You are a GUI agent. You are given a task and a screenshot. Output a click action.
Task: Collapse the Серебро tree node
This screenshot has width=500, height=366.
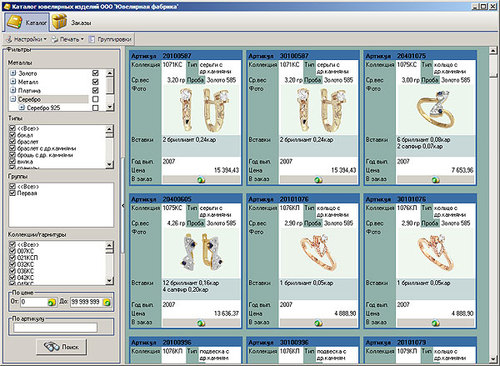(x=13, y=99)
